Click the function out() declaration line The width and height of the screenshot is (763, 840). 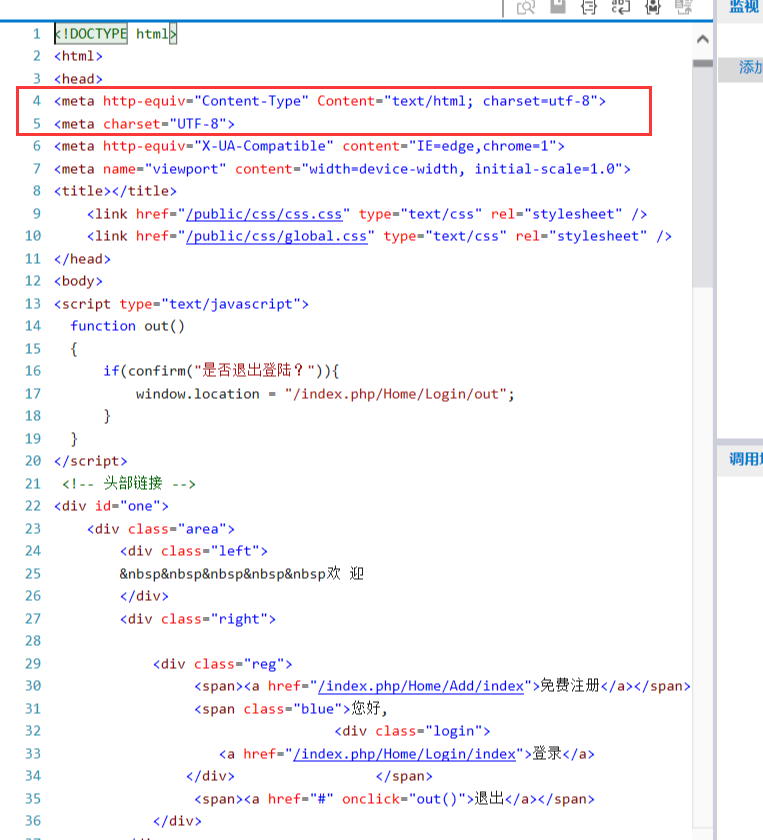pyautogui.click(x=128, y=326)
